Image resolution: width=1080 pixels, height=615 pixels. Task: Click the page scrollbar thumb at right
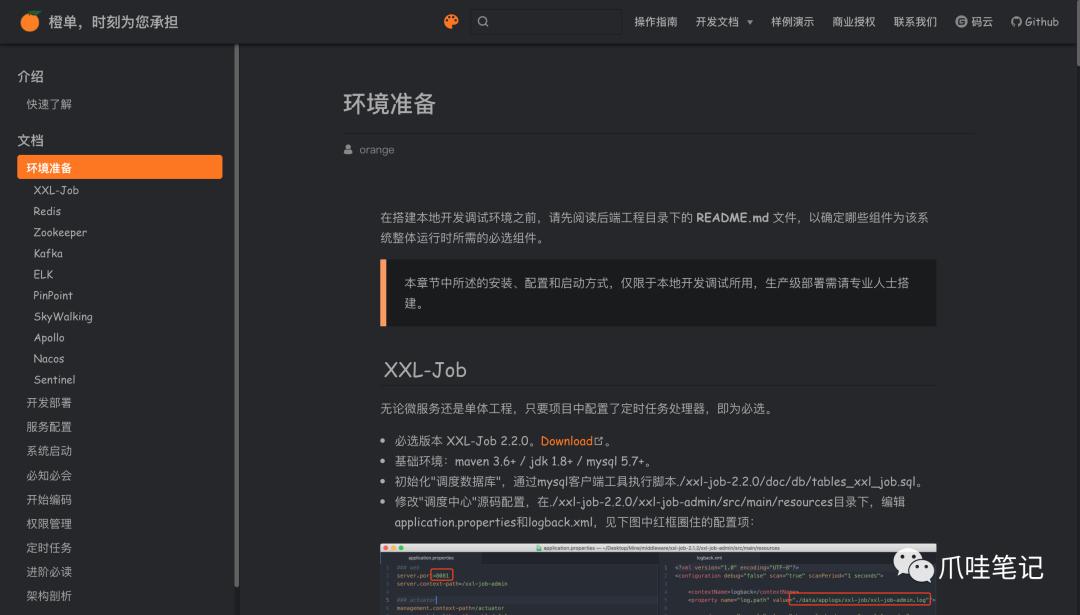1077,33
